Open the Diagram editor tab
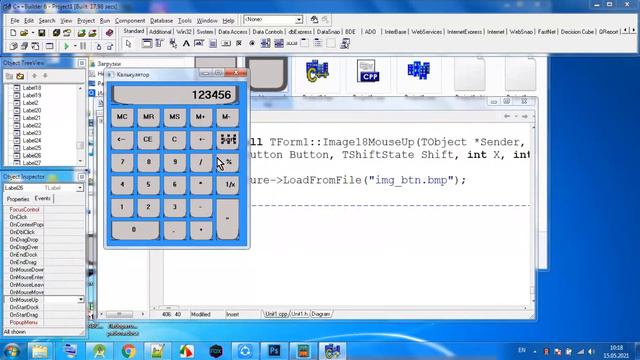640x360 pixels. pyautogui.click(x=321, y=314)
